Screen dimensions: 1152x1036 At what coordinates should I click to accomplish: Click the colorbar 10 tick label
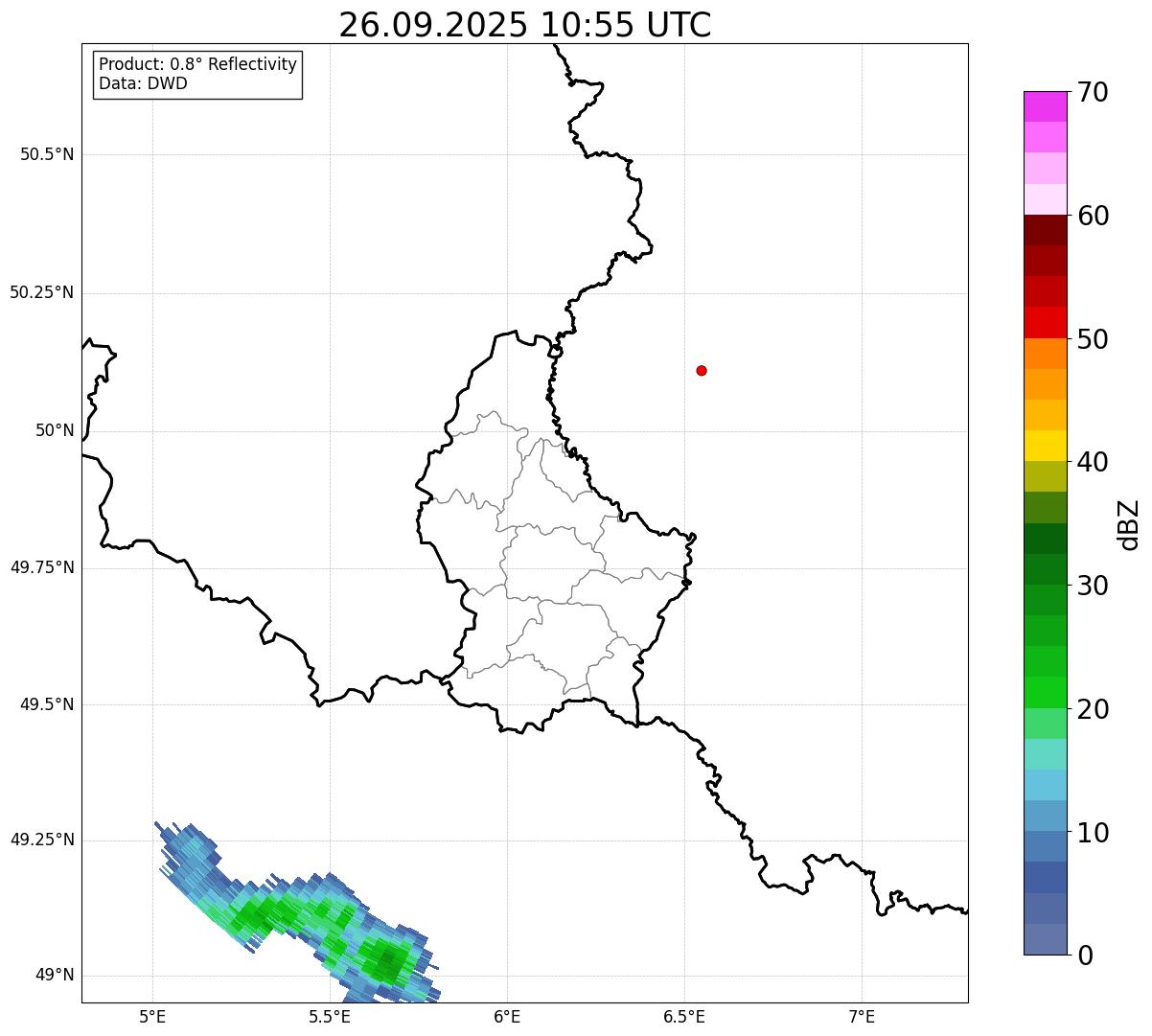point(1093,832)
